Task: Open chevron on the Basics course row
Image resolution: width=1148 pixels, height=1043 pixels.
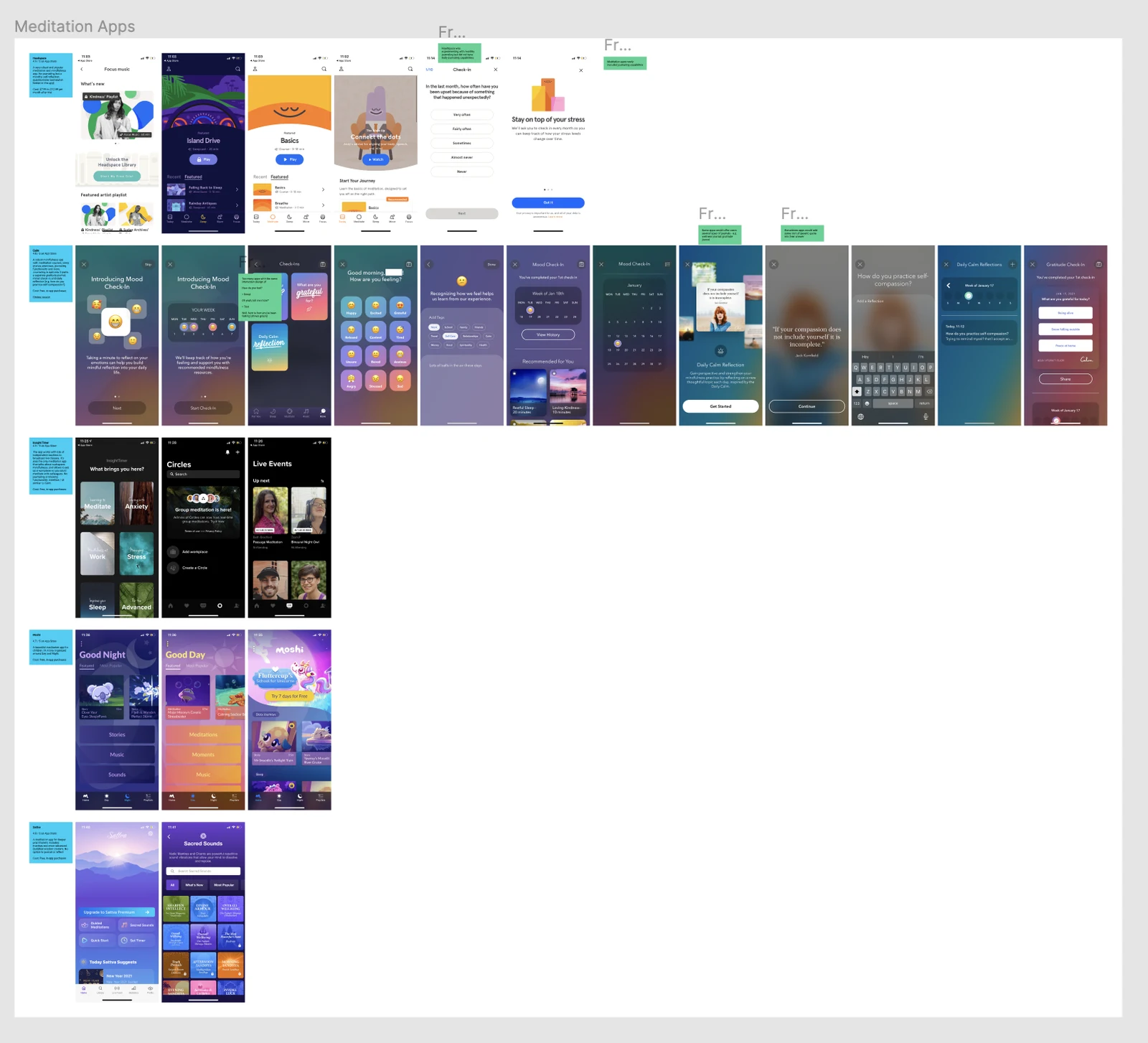Action: [x=323, y=190]
